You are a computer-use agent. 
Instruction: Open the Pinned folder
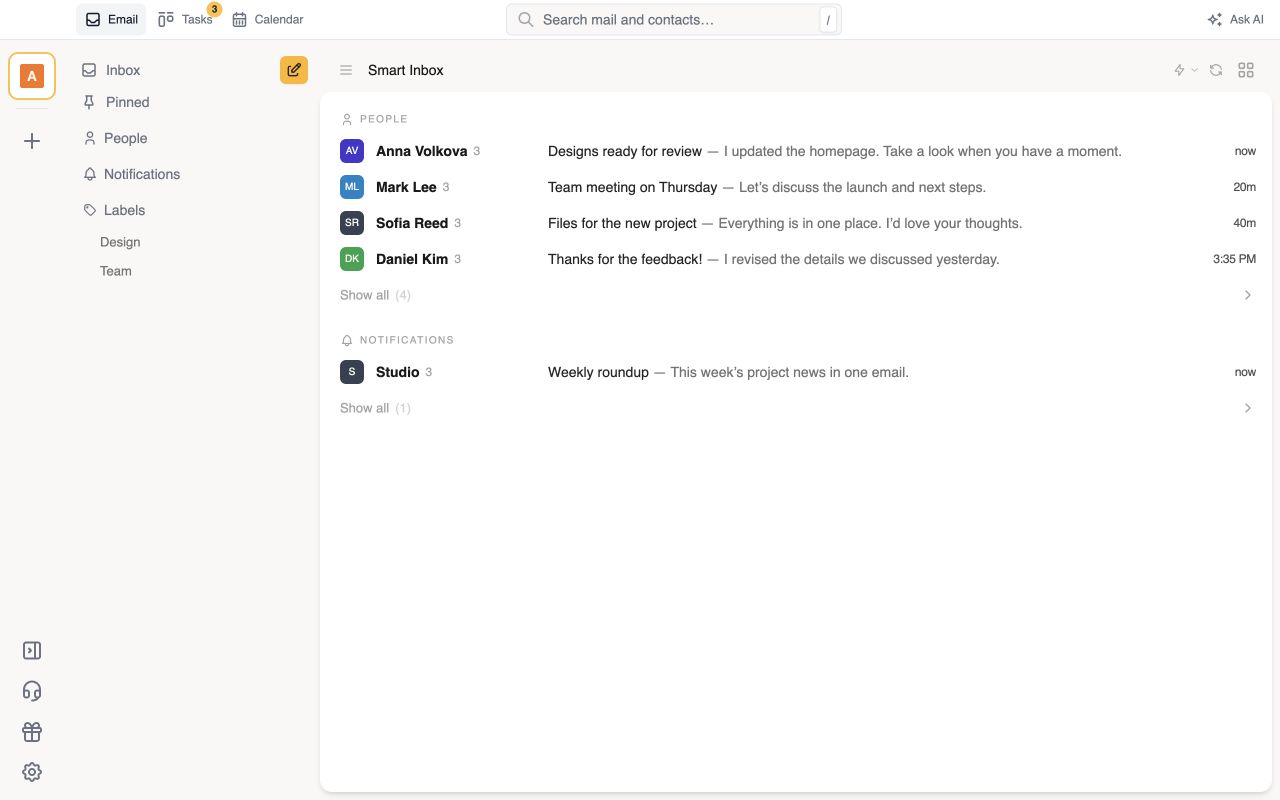116,102
